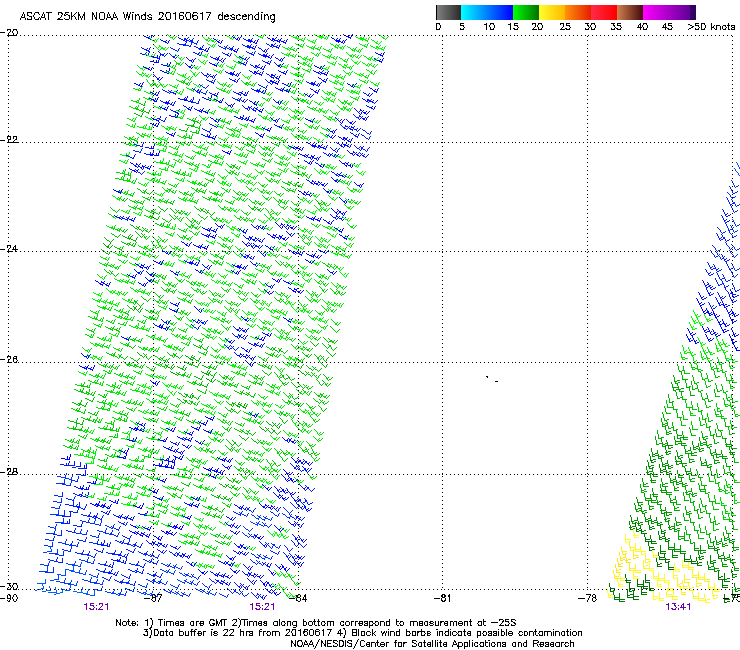
Task: Click the longitude label '-87'
Action: pyautogui.click(x=153, y=598)
